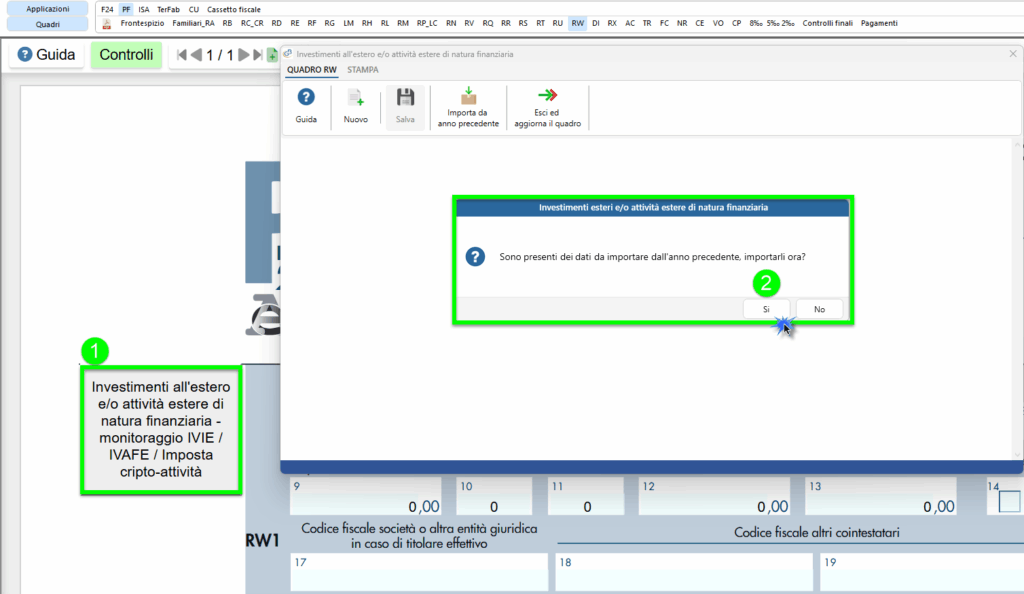Image resolution: width=1024 pixels, height=594 pixels.
Task: Open the Quadri menu button
Action: pos(48,24)
